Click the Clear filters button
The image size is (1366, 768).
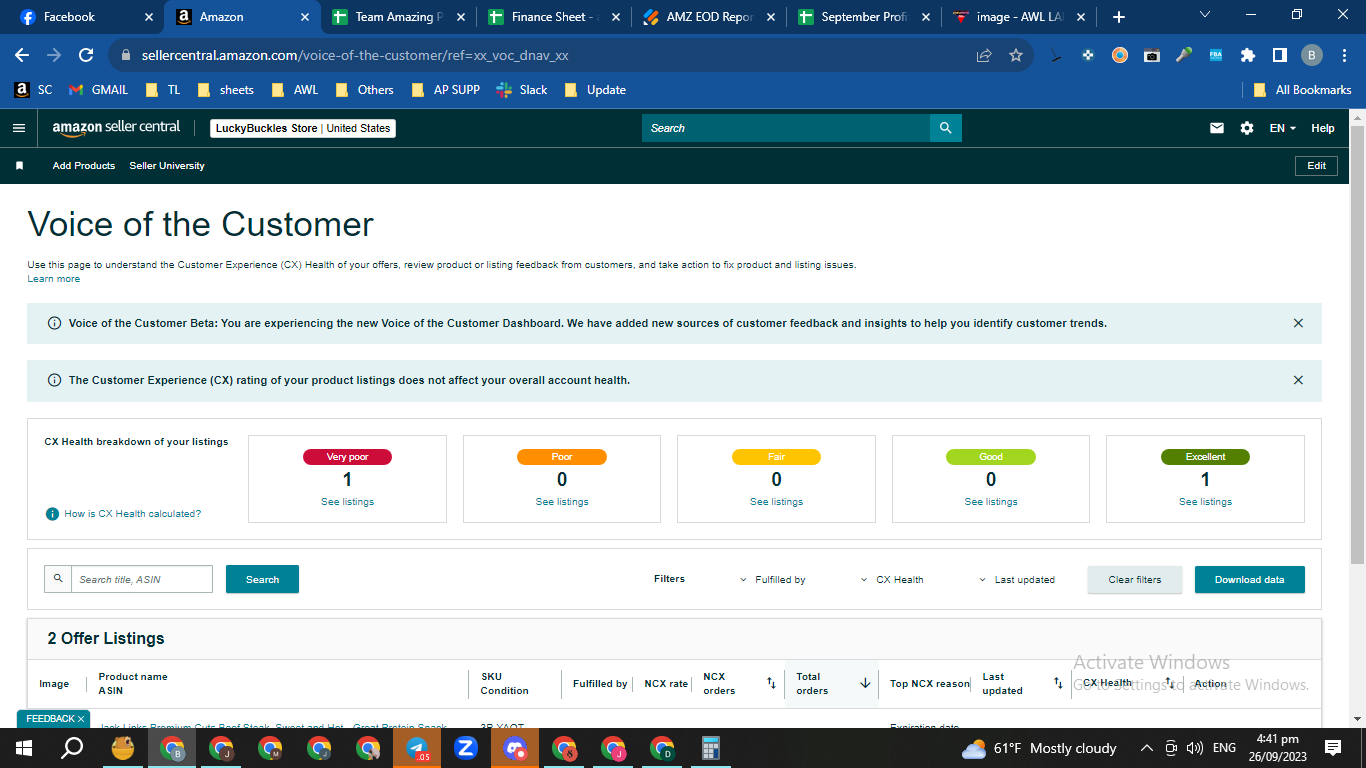(x=1135, y=580)
